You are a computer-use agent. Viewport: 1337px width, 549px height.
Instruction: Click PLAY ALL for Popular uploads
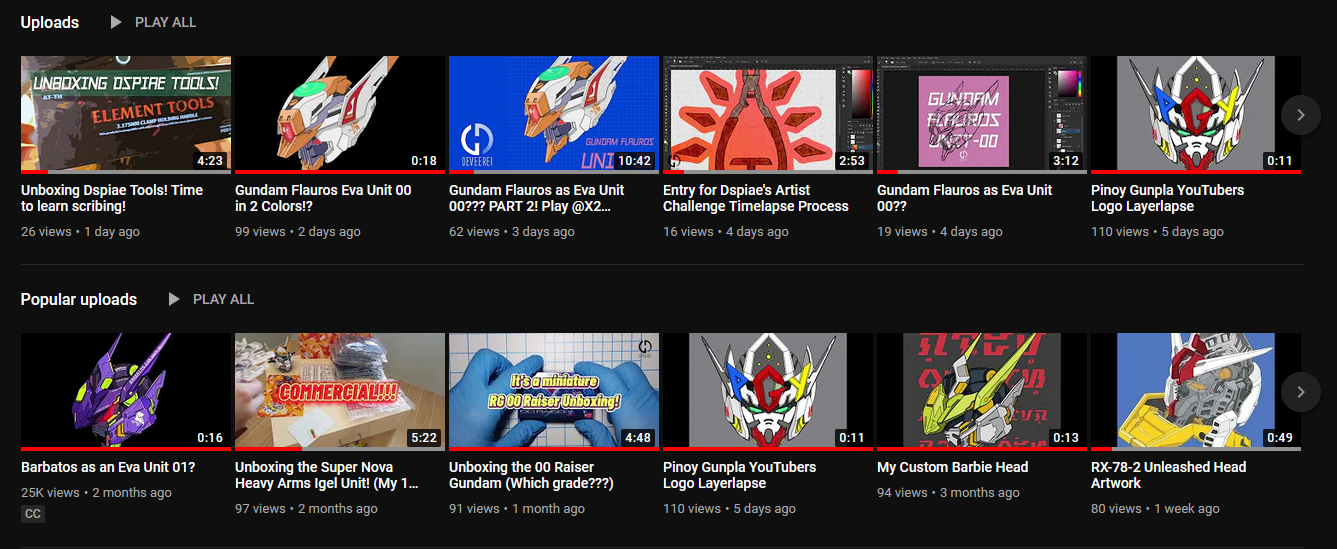[224, 299]
